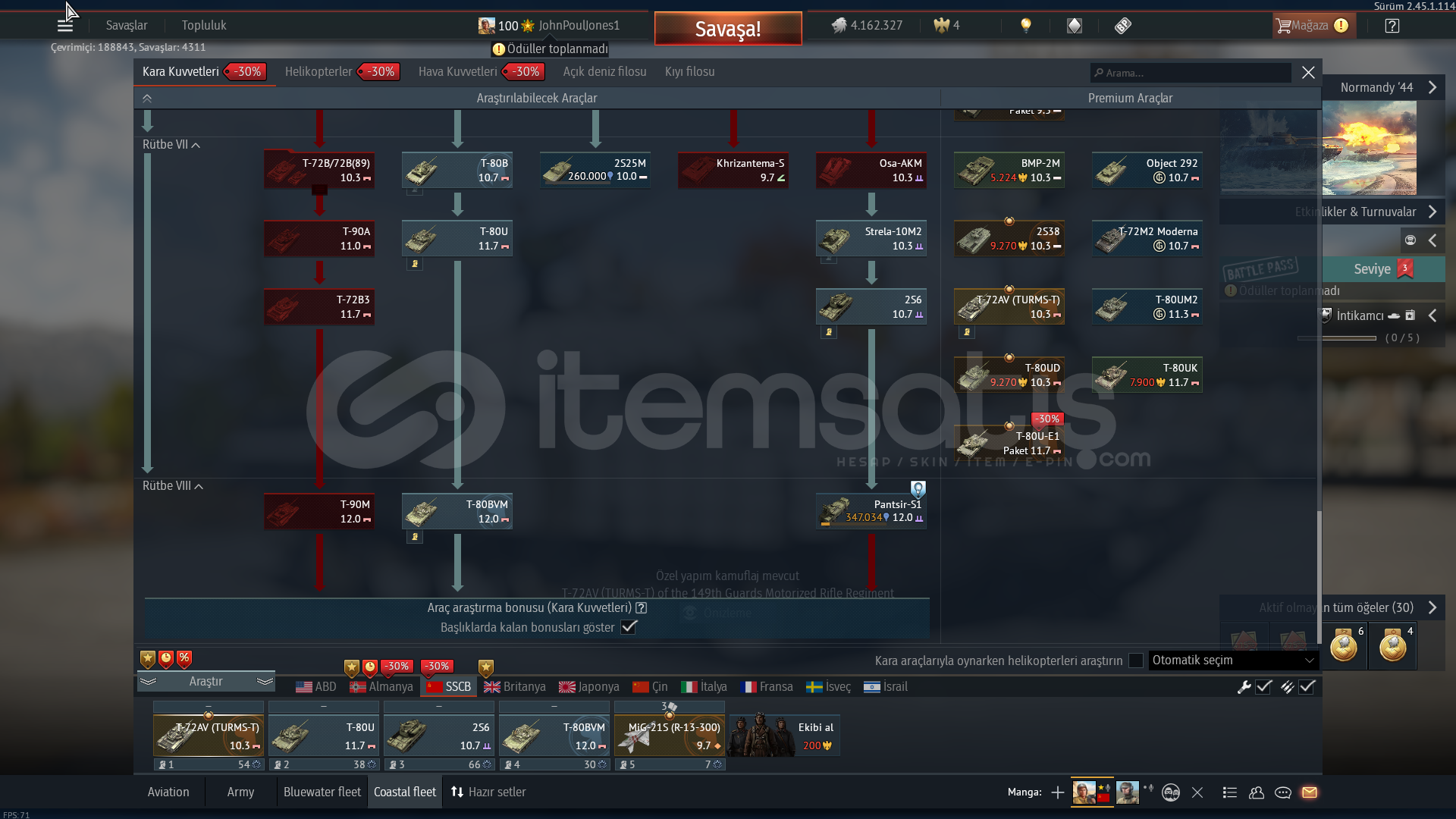Expand the Normandy '44 arrow
The width and height of the screenshot is (1456, 819).
(1432, 87)
